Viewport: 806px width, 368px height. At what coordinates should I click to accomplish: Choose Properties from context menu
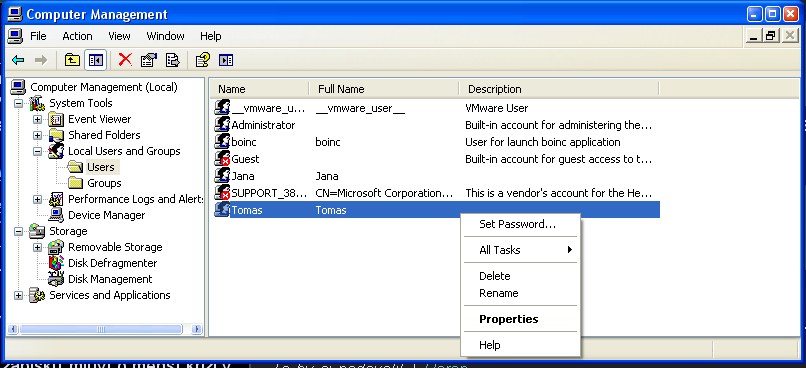pyautogui.click(x=521, y=319)
